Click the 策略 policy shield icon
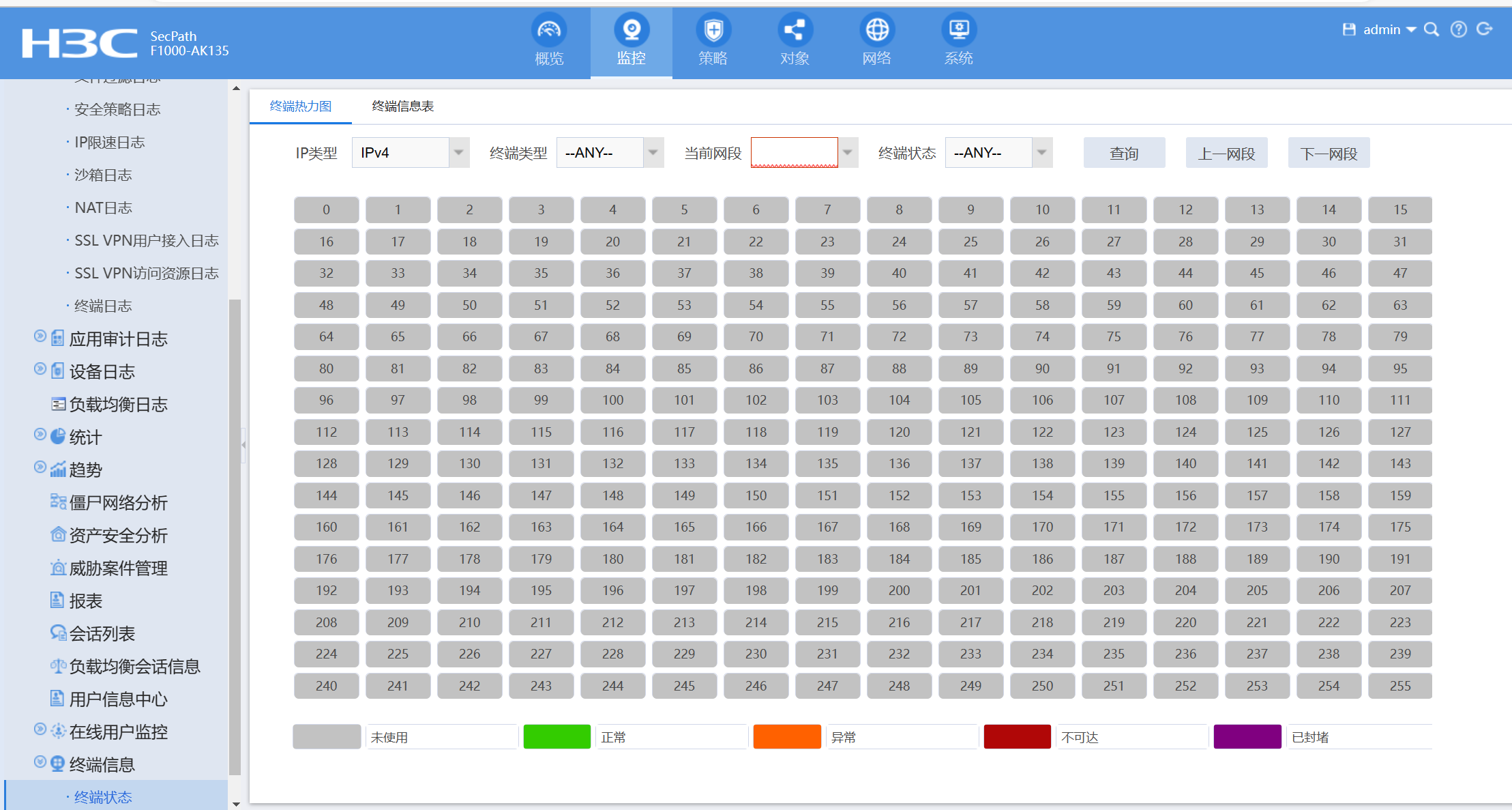 pos(713,31)
